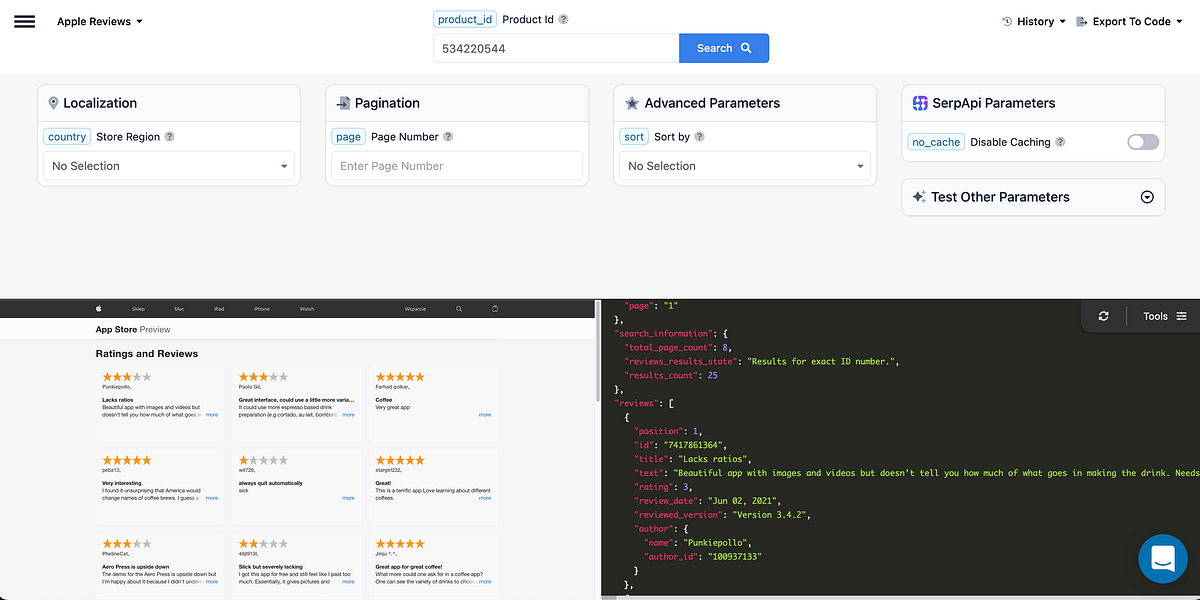Click the product_id parameter chip
Screen dimensions: 1200x600
pos(464,18)
